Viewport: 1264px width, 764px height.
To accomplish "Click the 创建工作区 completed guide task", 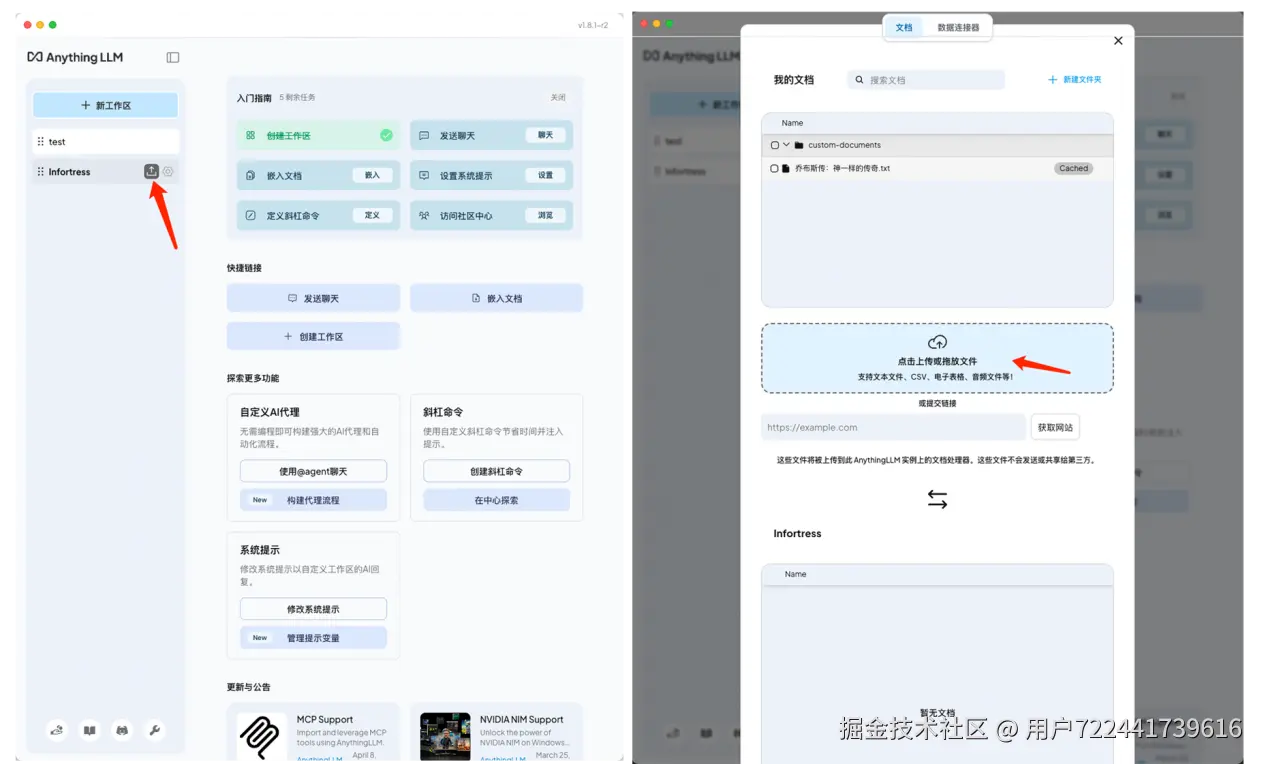I will tap(318, 135).
